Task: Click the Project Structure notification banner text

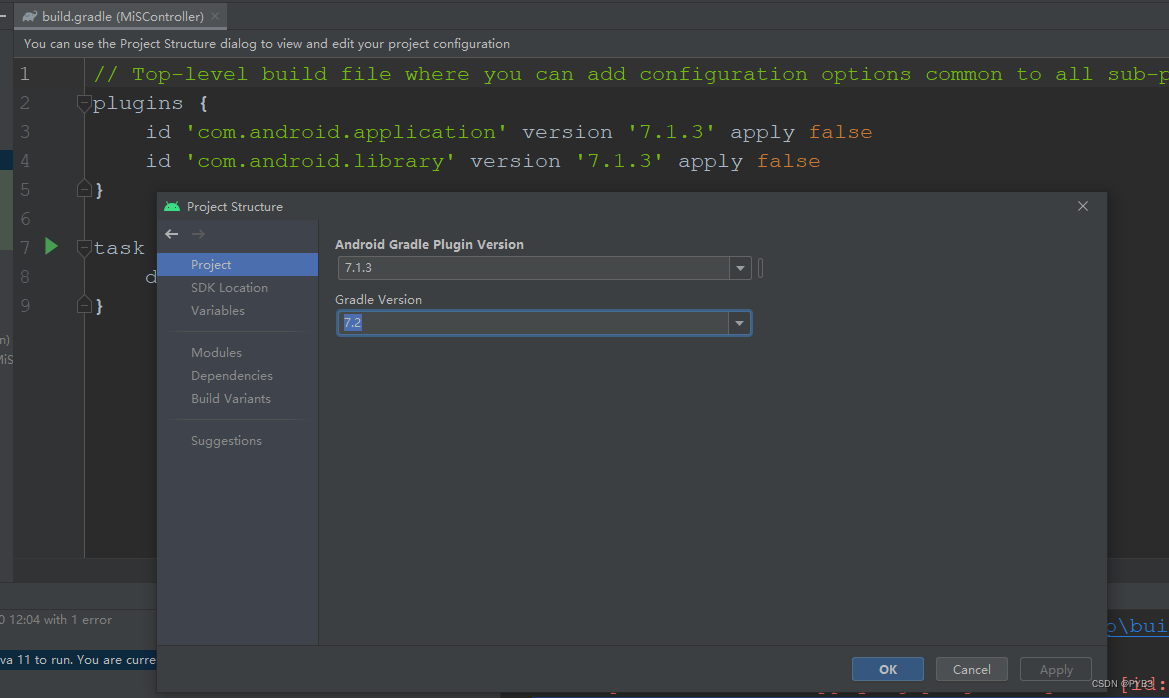Action: point(267,44)
